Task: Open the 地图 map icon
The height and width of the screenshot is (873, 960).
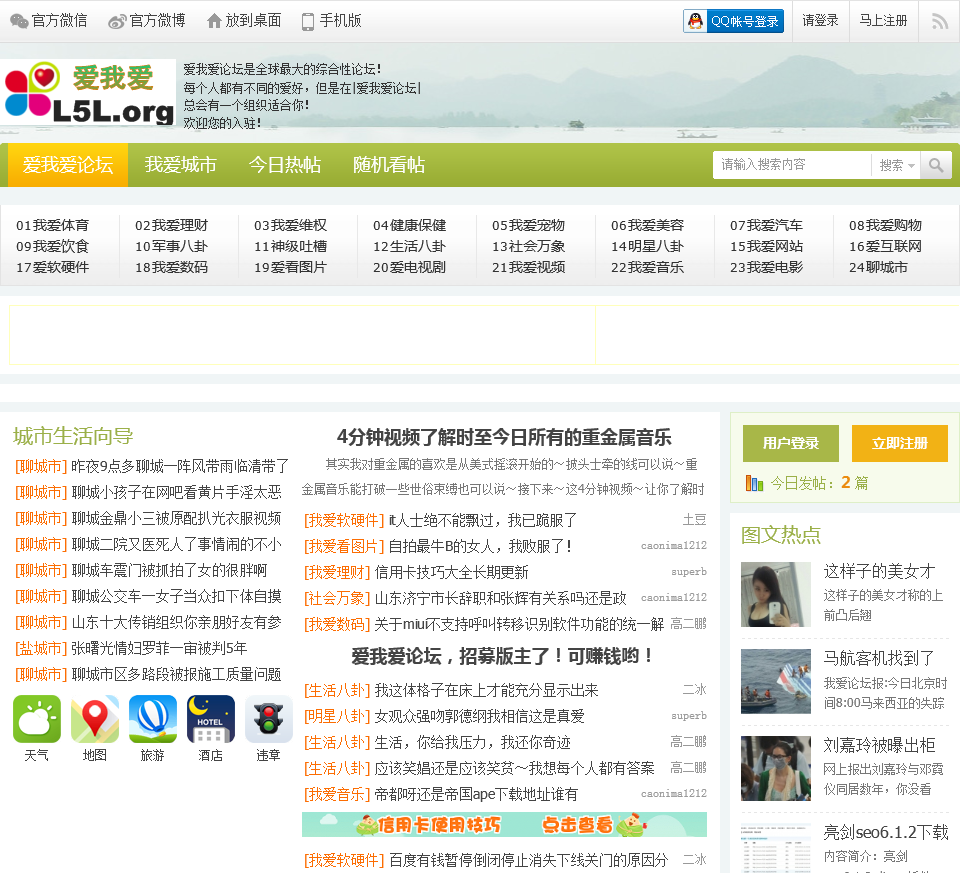Action: tap(95, 719)
